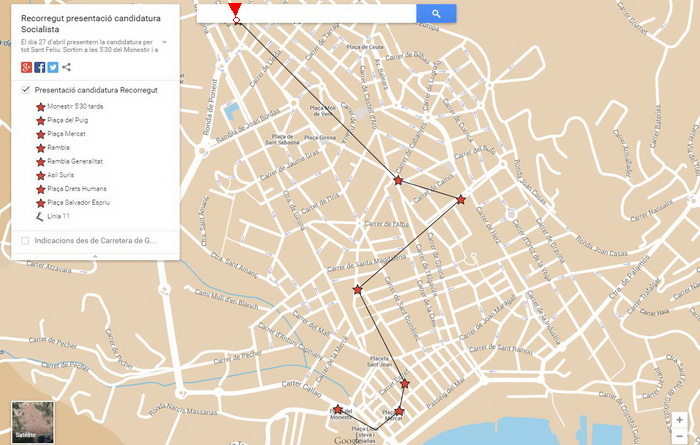The image size is (700, 445).
Task: Select the Línia 11 route item
Action: [58, 216]
